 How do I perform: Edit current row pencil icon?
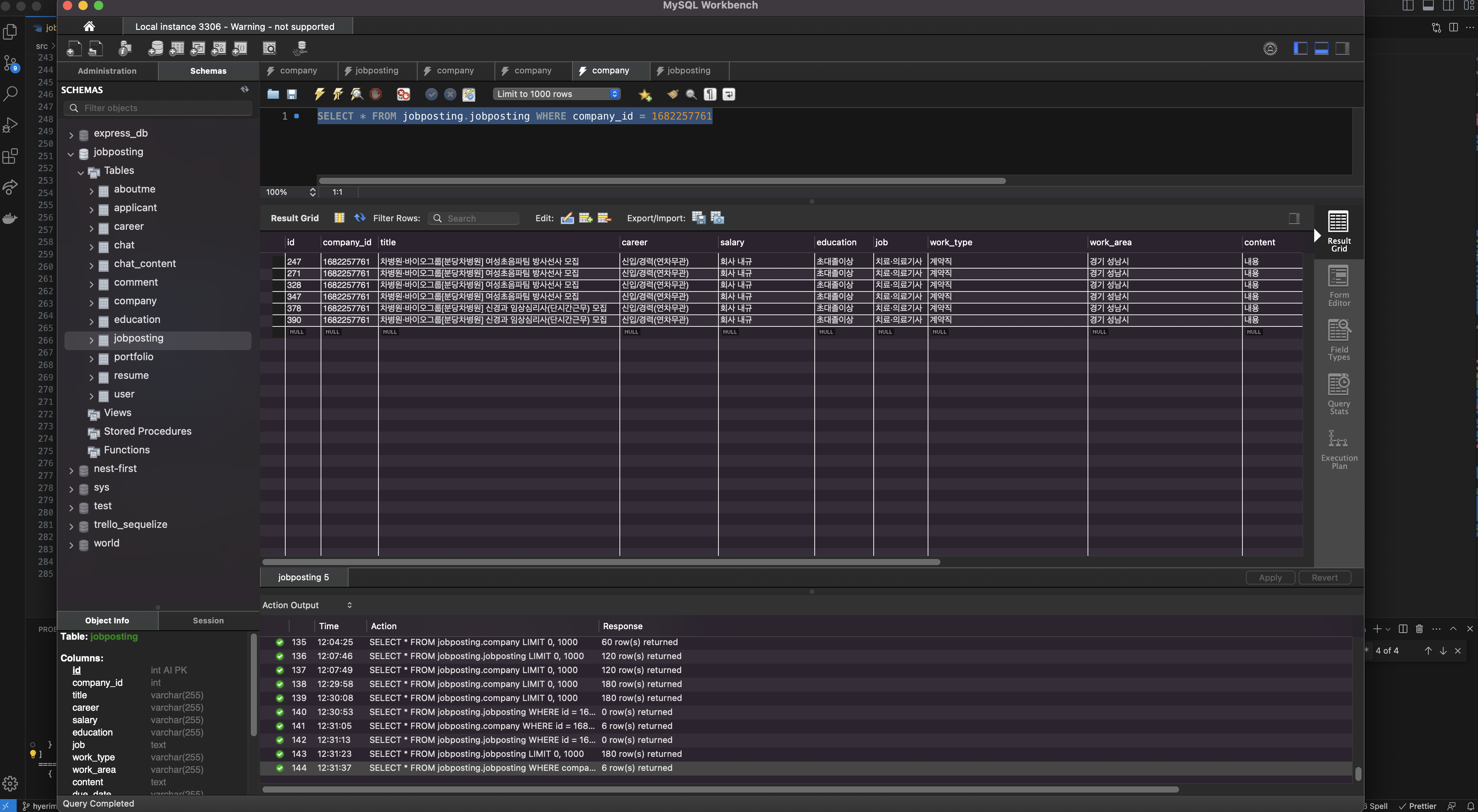[567, 218]
